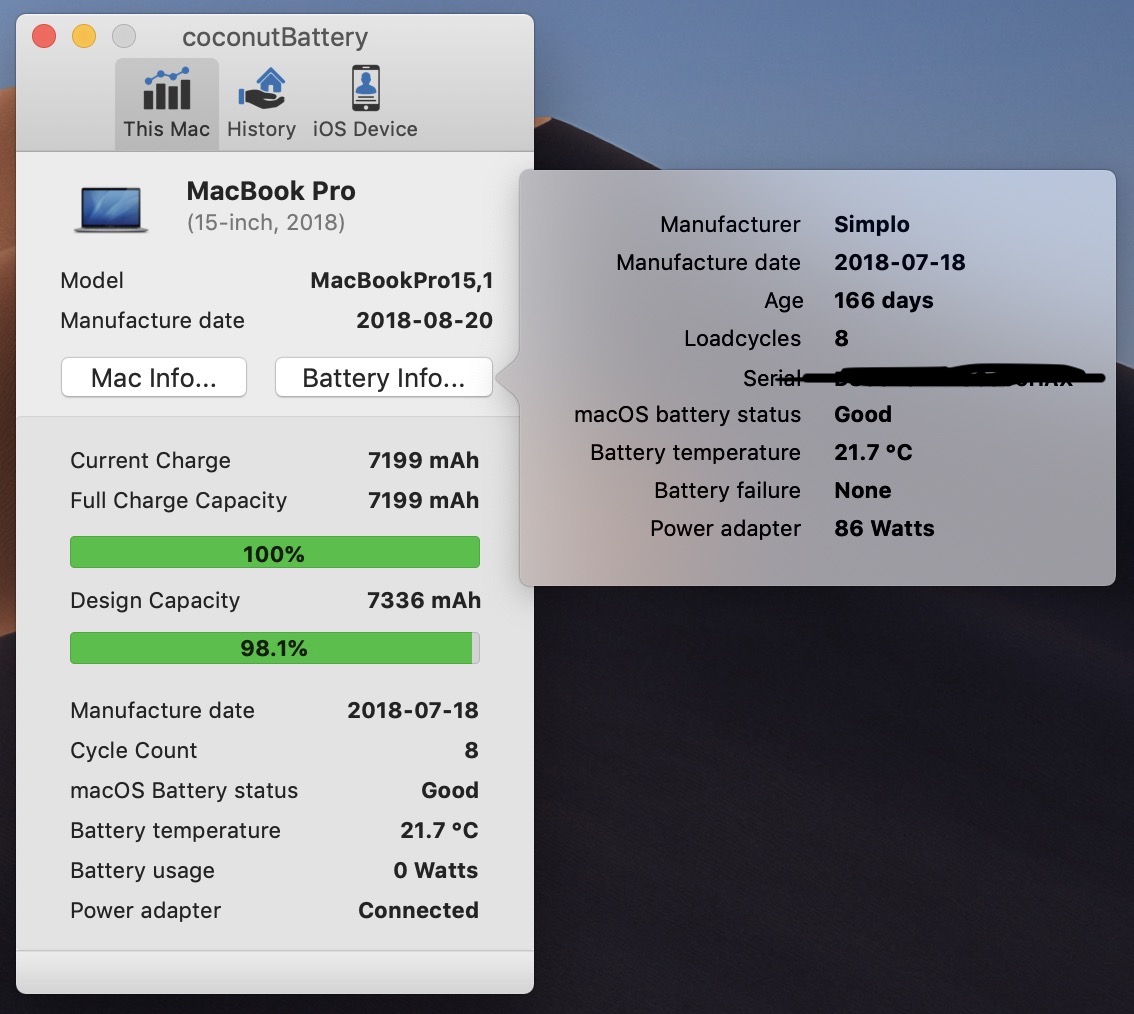Select the Connected power adapter value

pos(419,910)
